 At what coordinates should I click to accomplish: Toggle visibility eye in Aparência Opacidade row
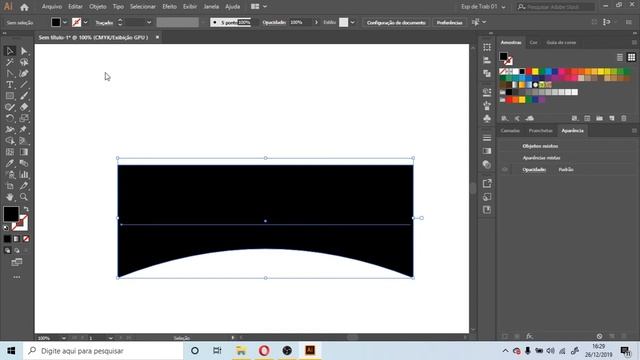(505, 169)
